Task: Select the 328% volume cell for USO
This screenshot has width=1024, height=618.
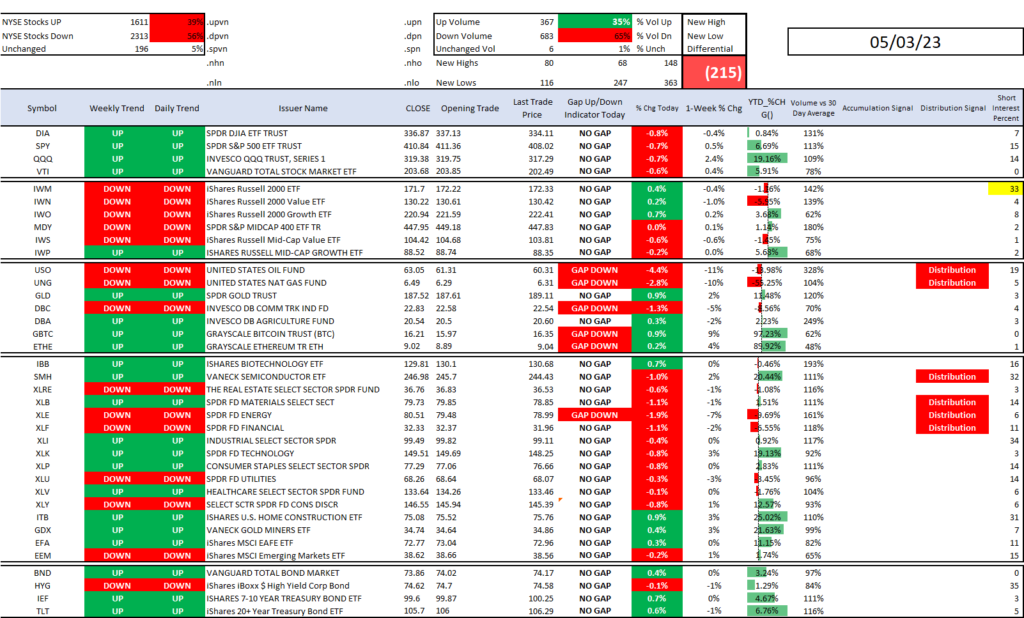Action: [x=813, y=270]
